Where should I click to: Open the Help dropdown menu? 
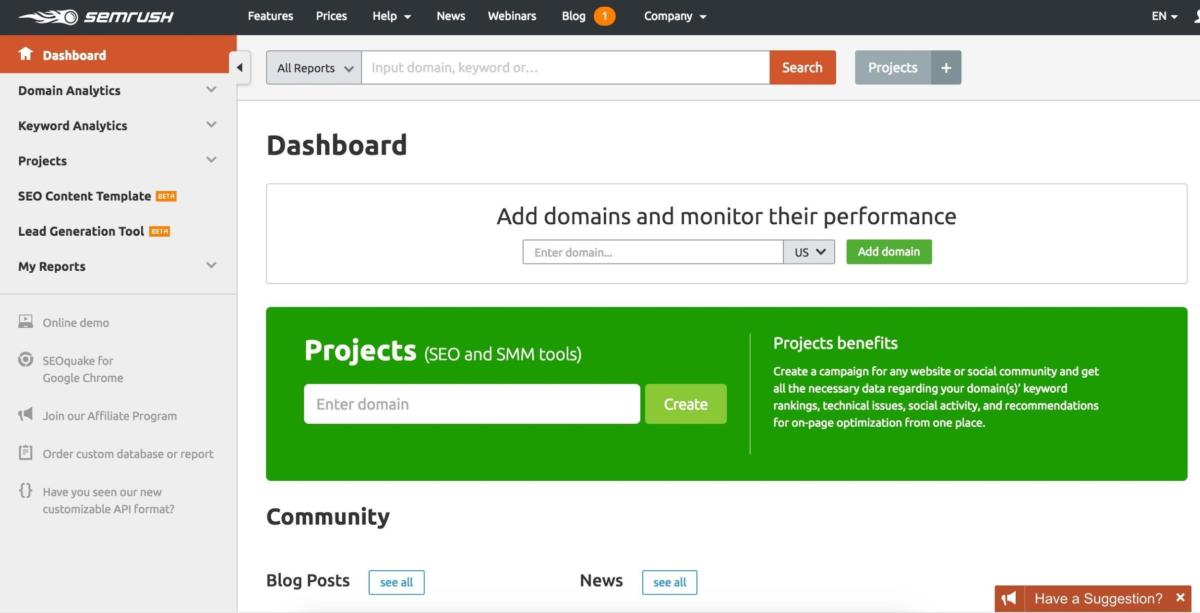[x=391, y=16]
